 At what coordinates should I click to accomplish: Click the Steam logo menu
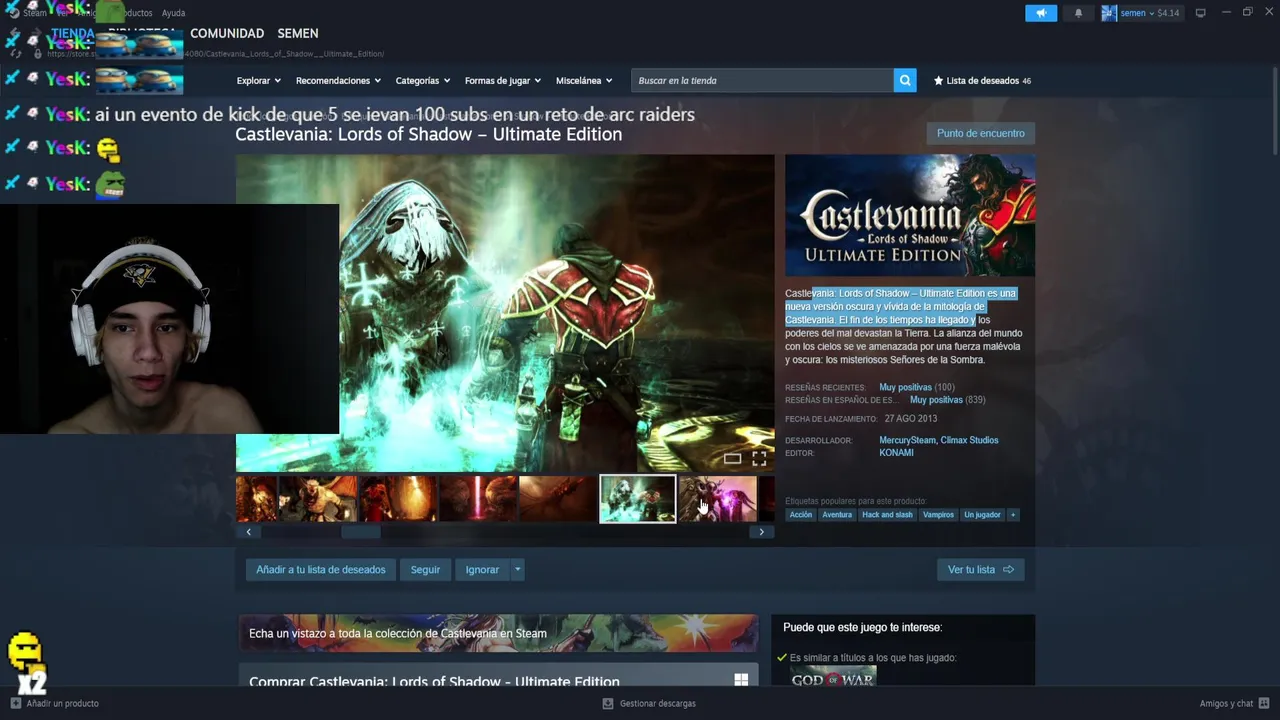click(28, 13)
